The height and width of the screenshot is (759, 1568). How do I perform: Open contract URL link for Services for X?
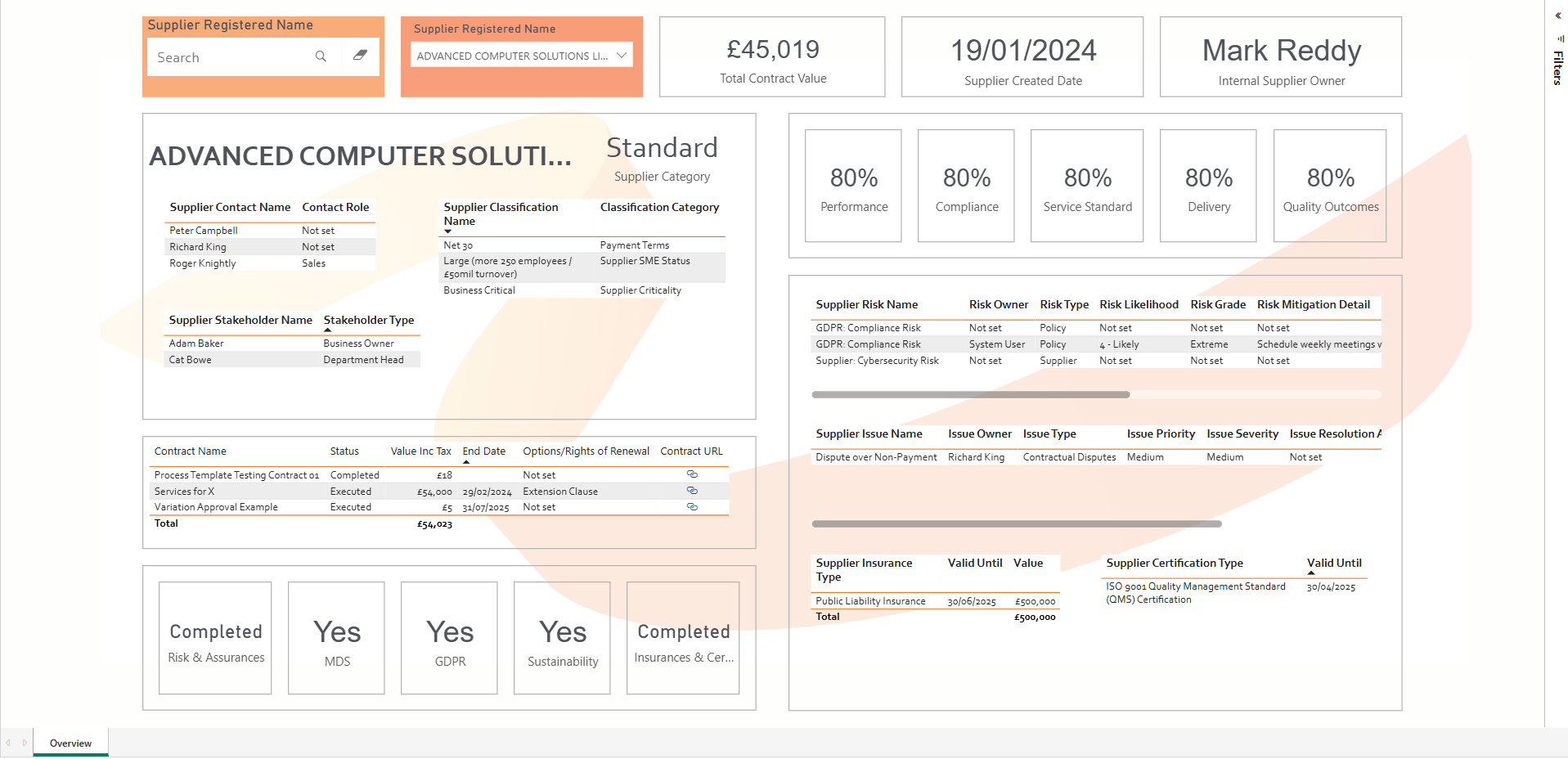pyautogui.click(x=692, y=491)
